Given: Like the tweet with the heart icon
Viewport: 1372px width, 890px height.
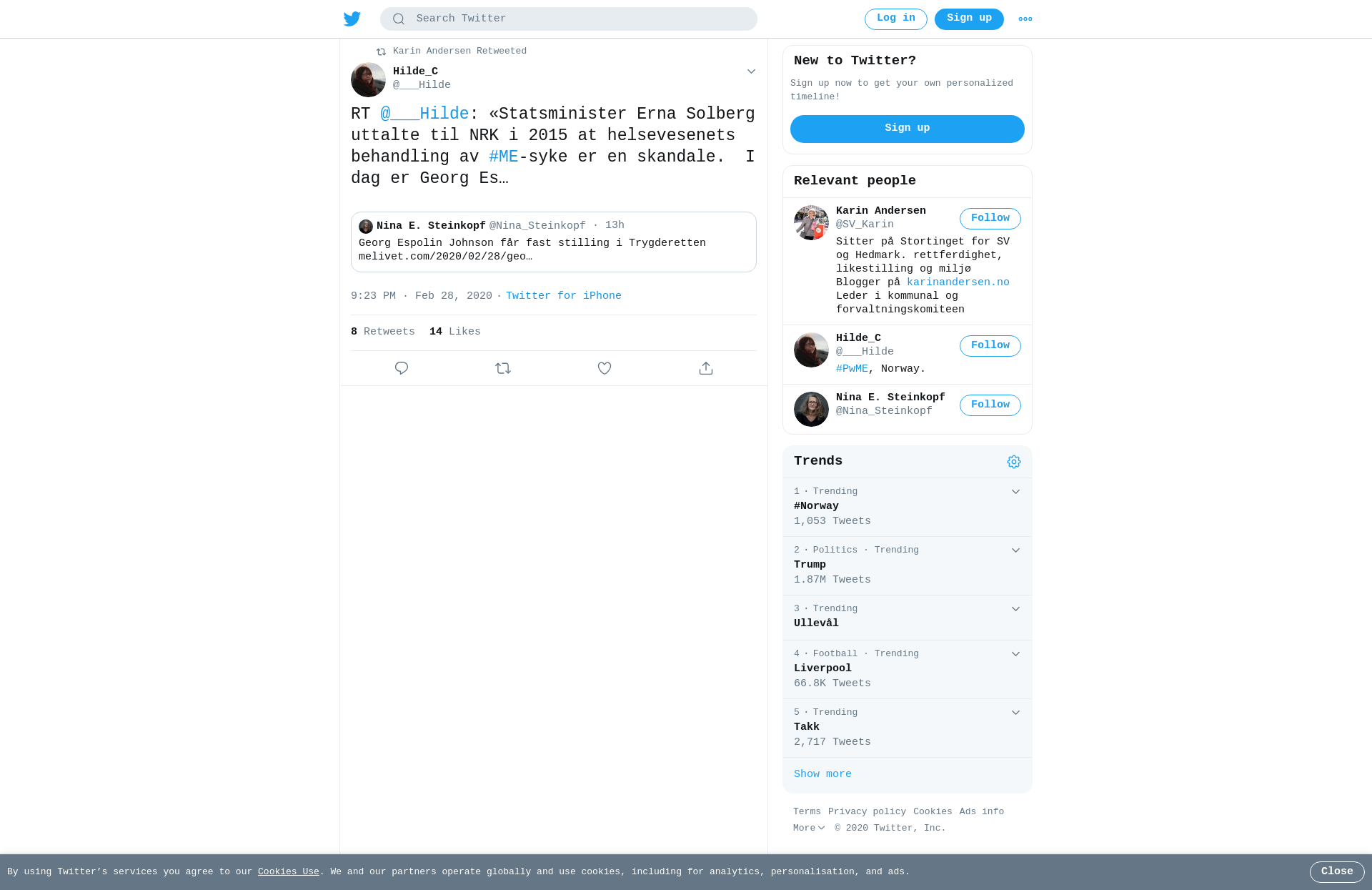Looking at the screenshot, I should 605,368.
